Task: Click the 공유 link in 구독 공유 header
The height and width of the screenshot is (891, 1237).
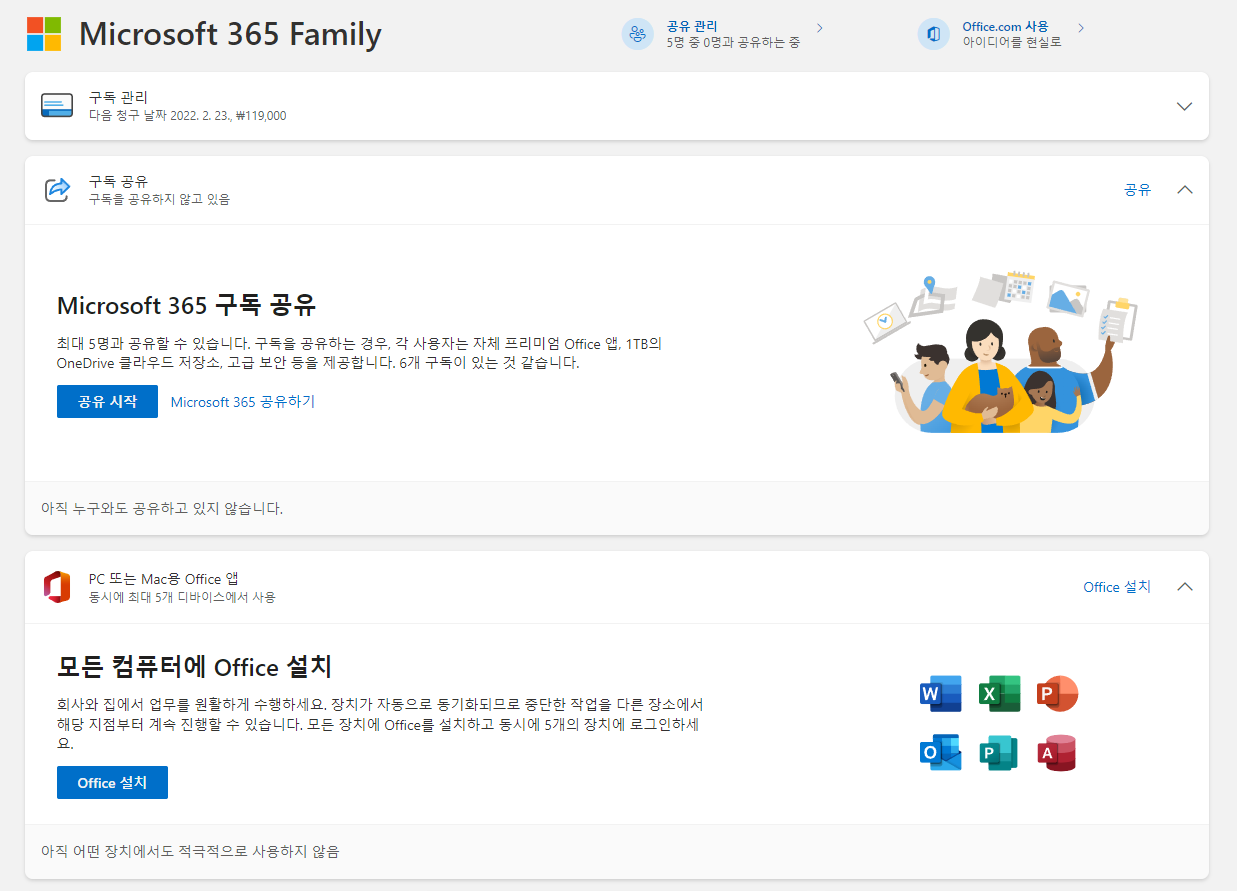Action: [1138, 189]
